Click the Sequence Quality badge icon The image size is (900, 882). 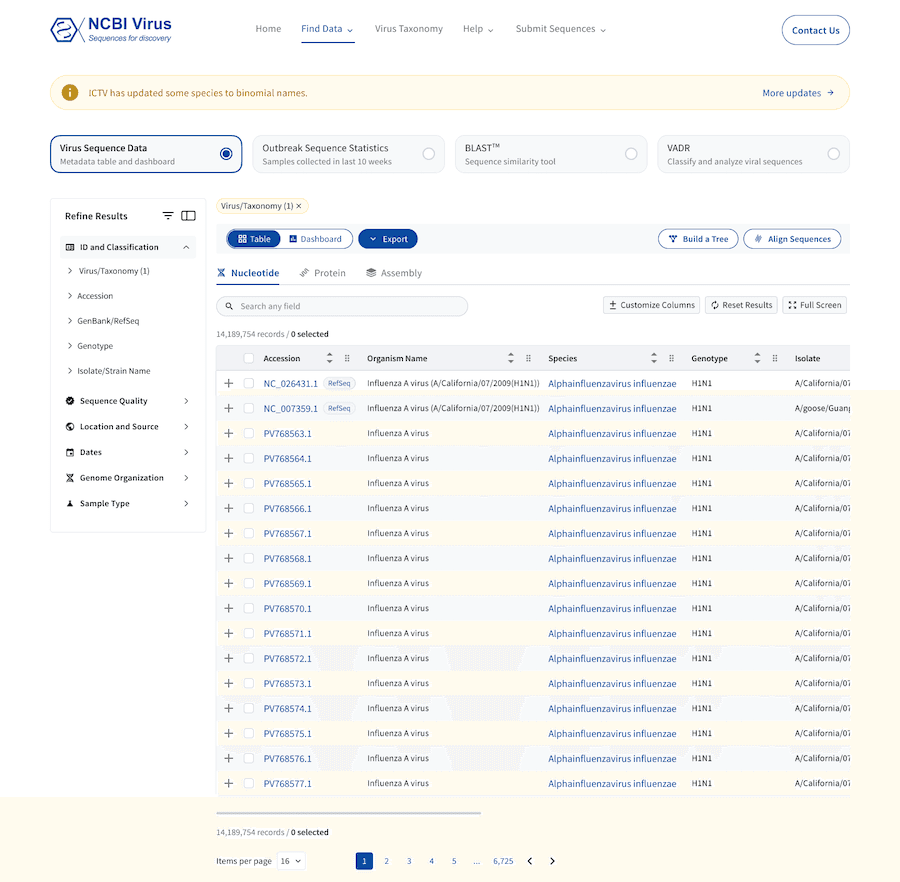point(70,401)
